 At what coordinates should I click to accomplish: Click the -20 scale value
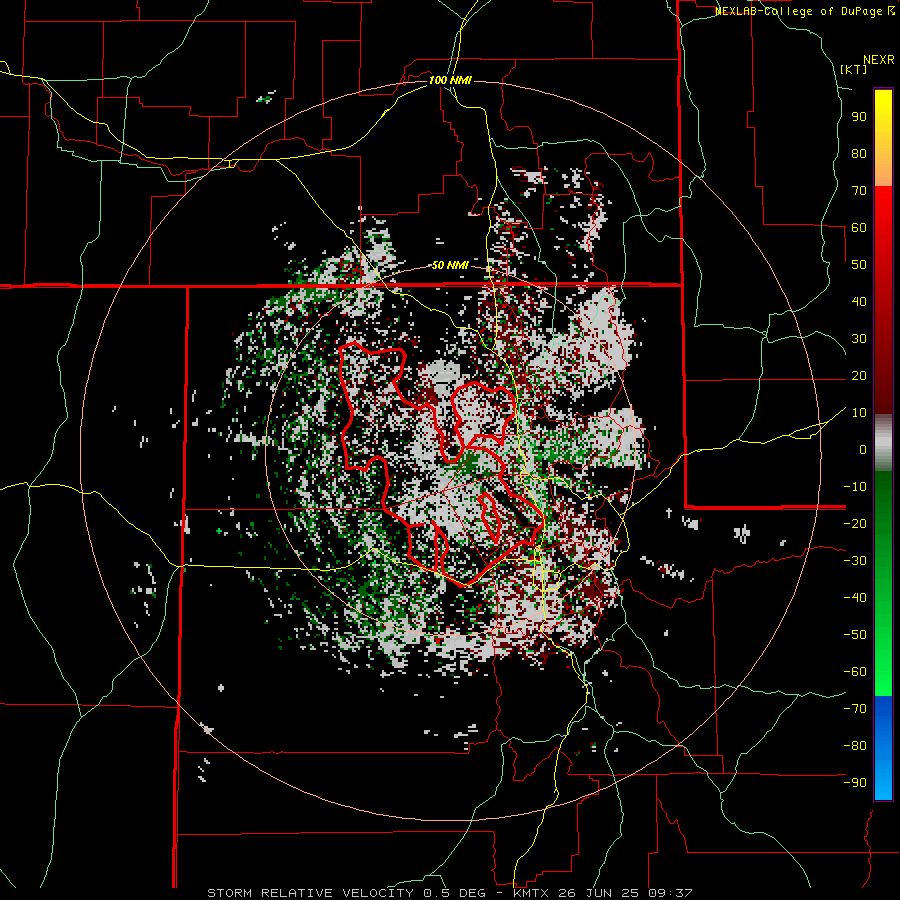[x=855, y=524]
